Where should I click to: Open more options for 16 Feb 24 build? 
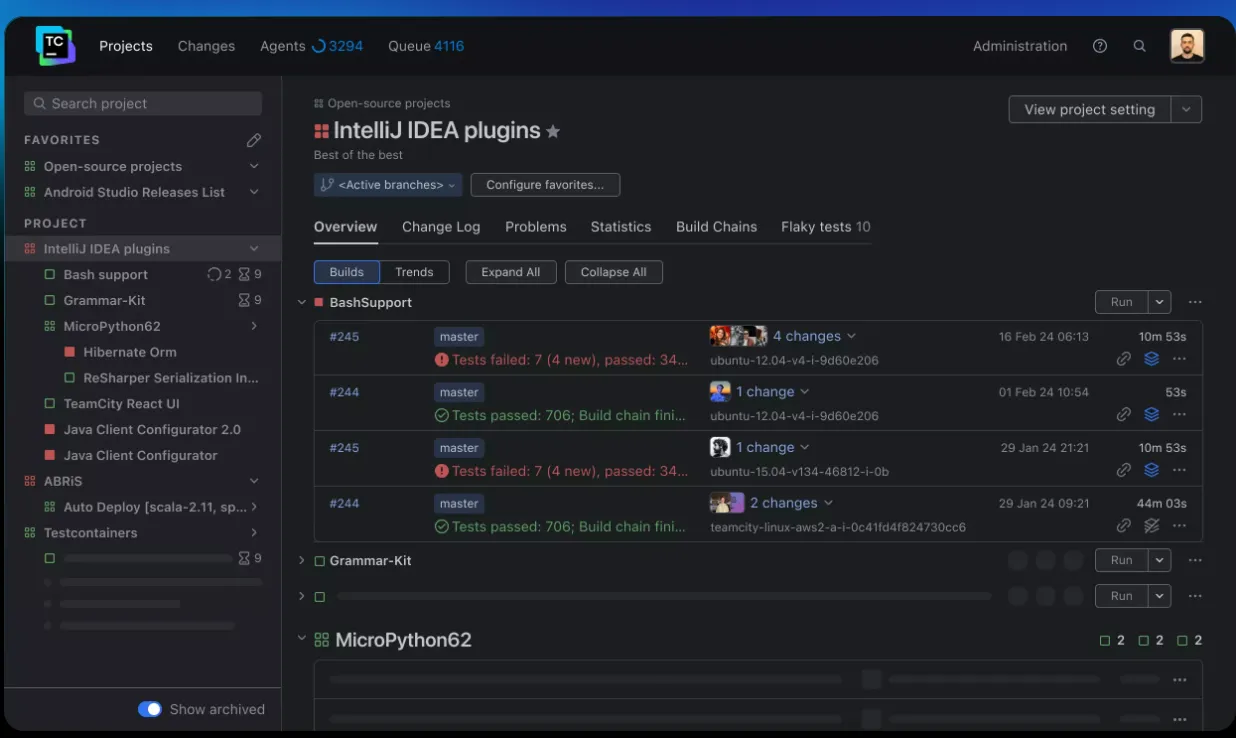[1180, 358]
